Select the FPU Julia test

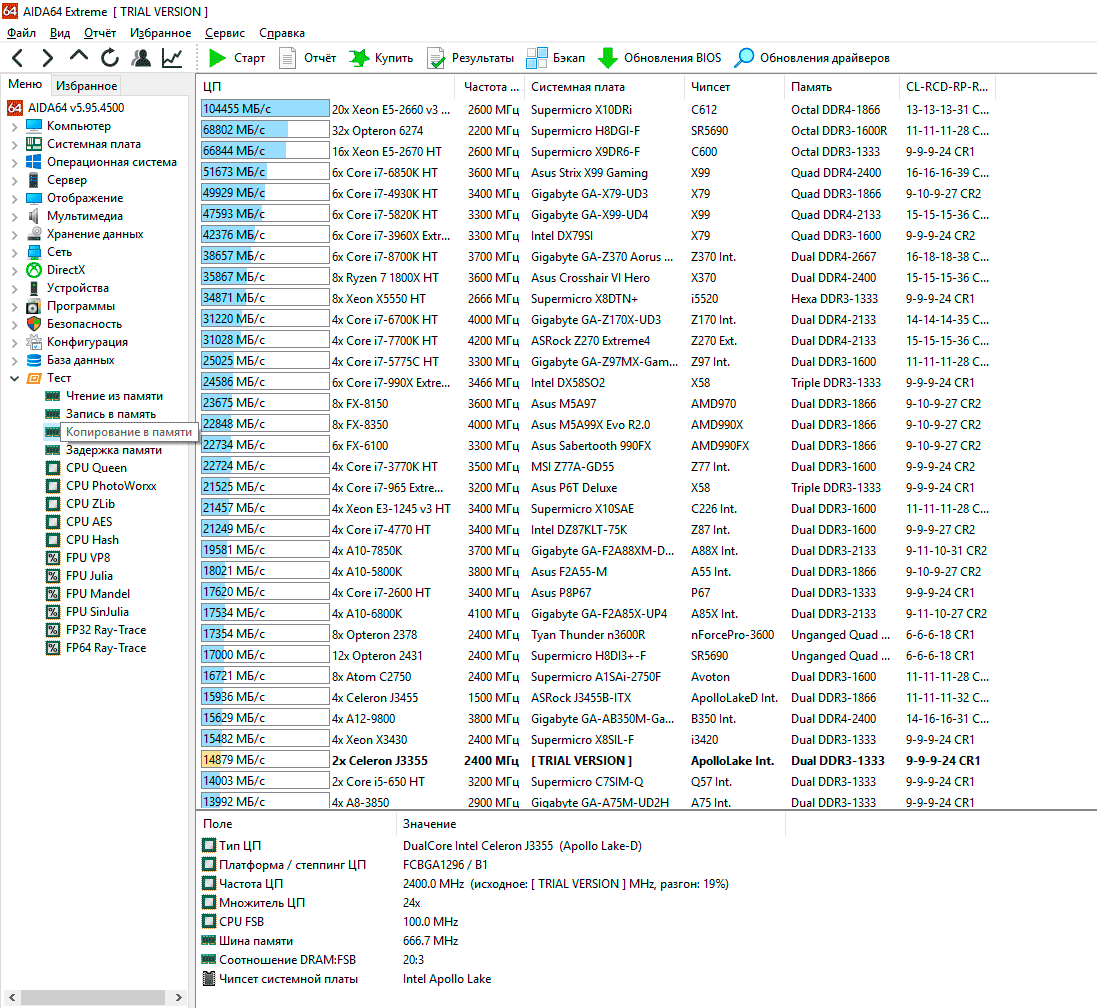coord(89,576)
